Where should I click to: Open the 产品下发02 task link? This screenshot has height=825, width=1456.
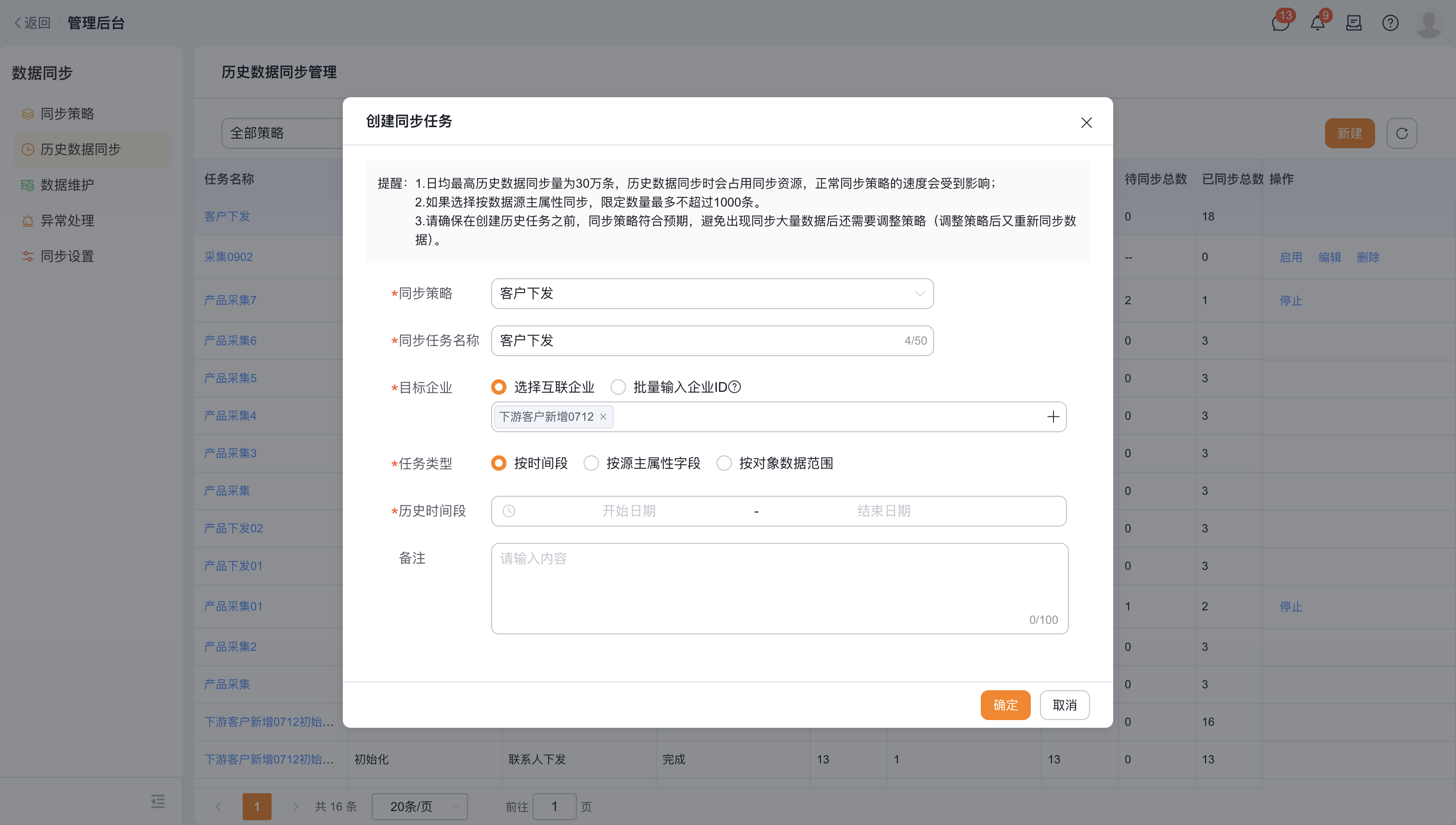[x=234, y=528]
